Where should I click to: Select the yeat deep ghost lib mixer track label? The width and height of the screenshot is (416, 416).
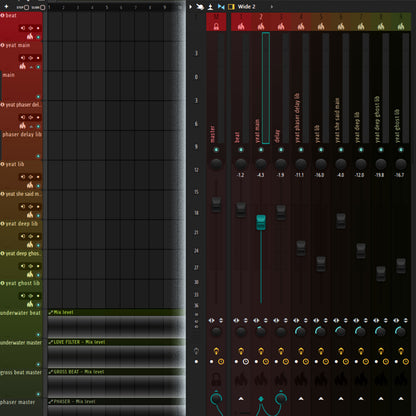tap(377, 119)
